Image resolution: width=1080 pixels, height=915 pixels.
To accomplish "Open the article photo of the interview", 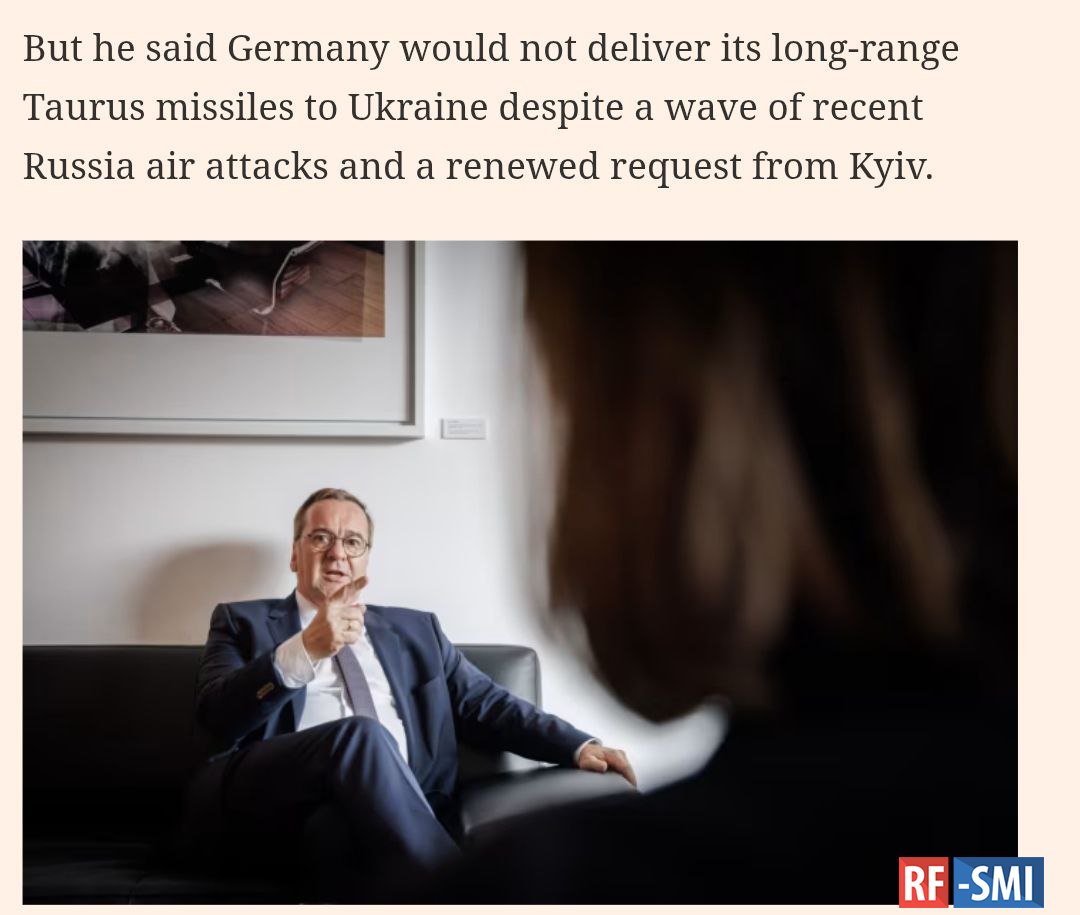I will point(520,572).
